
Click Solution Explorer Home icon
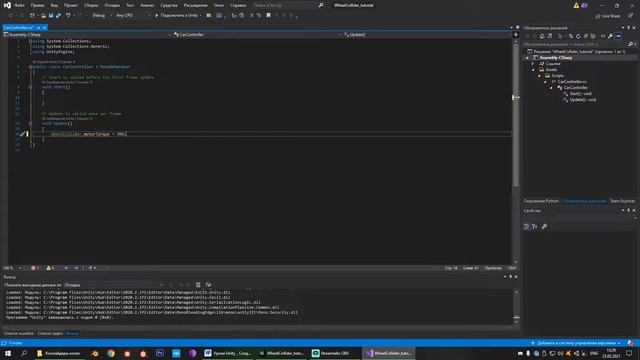pos(542,36)
